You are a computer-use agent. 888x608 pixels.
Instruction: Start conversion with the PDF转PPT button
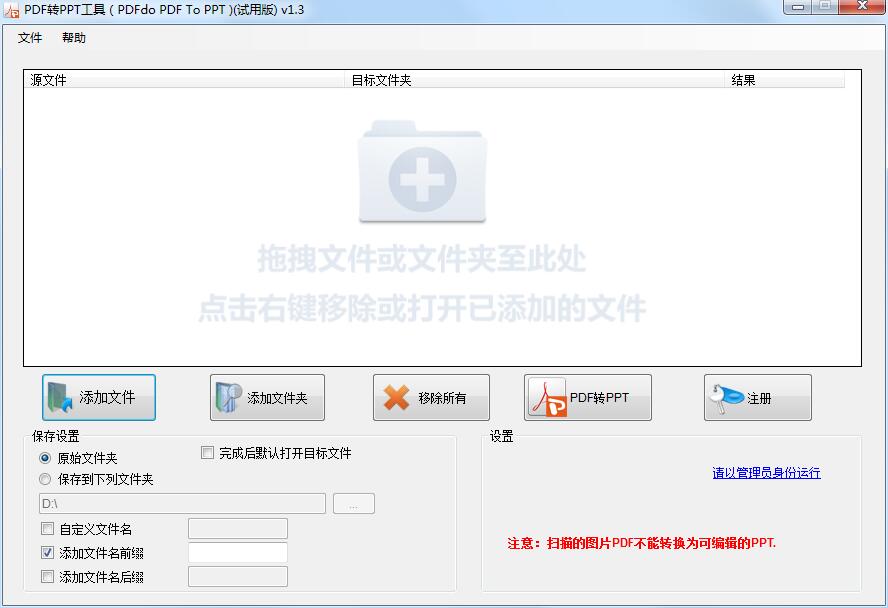[588, 397]
